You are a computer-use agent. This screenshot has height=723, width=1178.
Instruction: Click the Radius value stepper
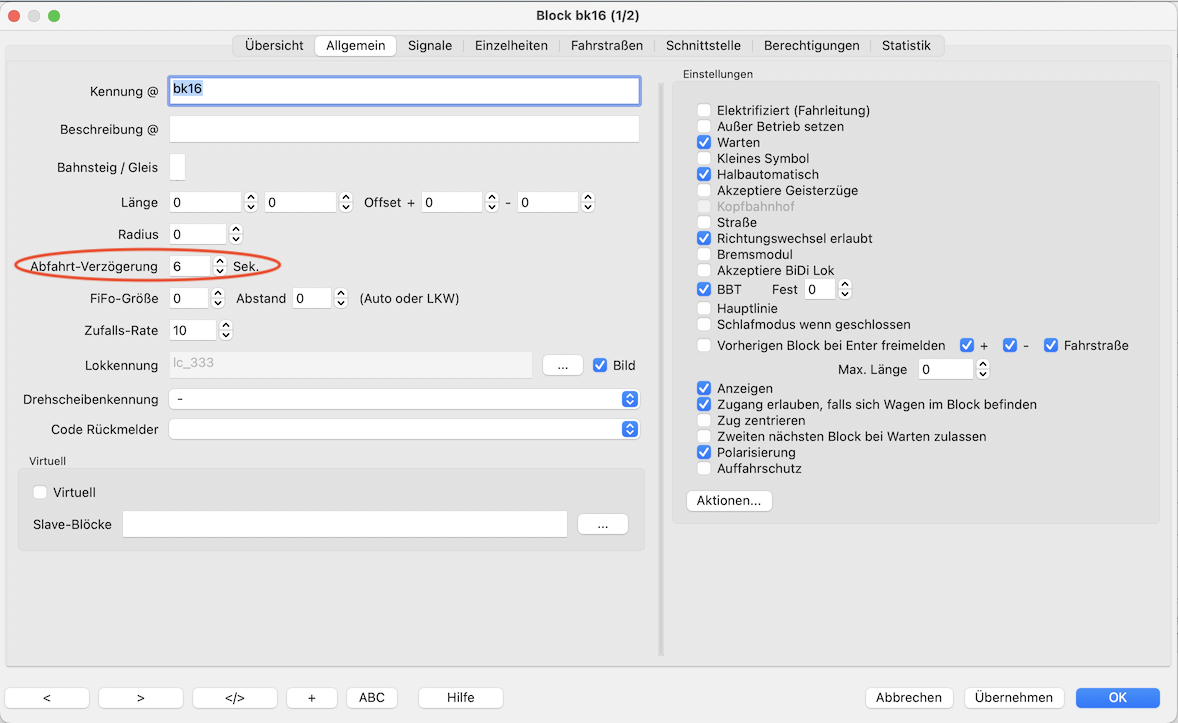click(236, 234)
